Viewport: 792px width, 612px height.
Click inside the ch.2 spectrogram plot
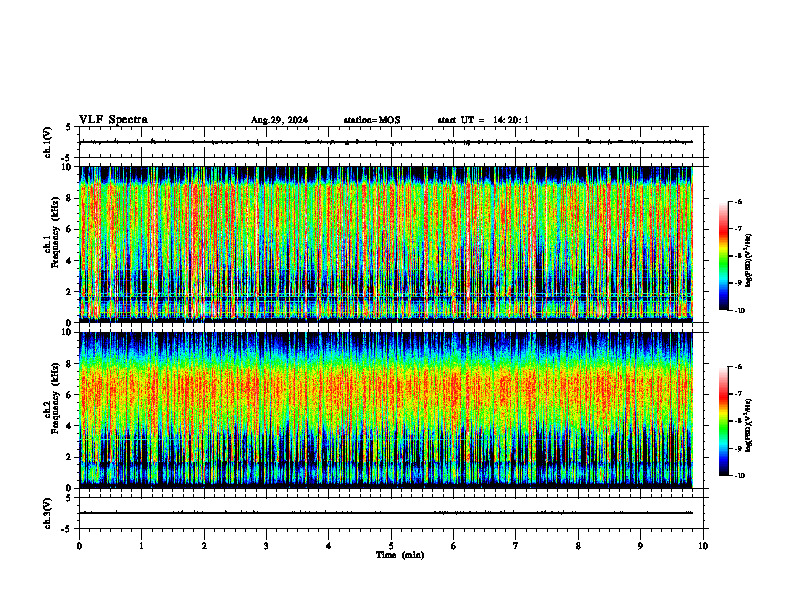[x=386, y=410]
